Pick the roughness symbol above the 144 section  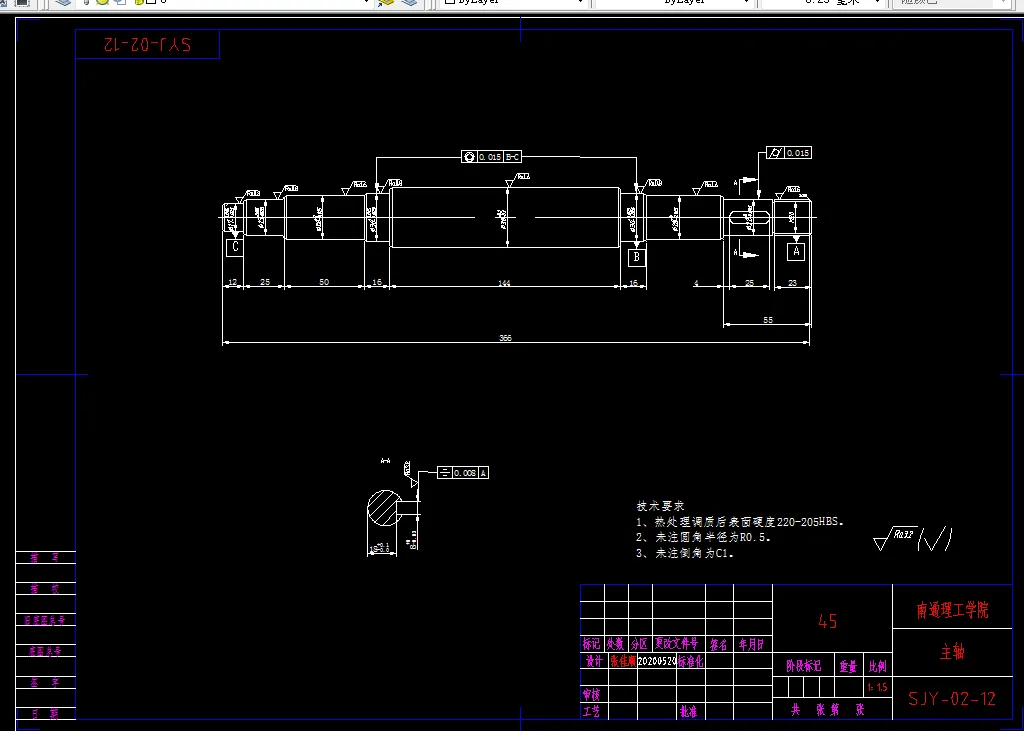coord(518,180)
